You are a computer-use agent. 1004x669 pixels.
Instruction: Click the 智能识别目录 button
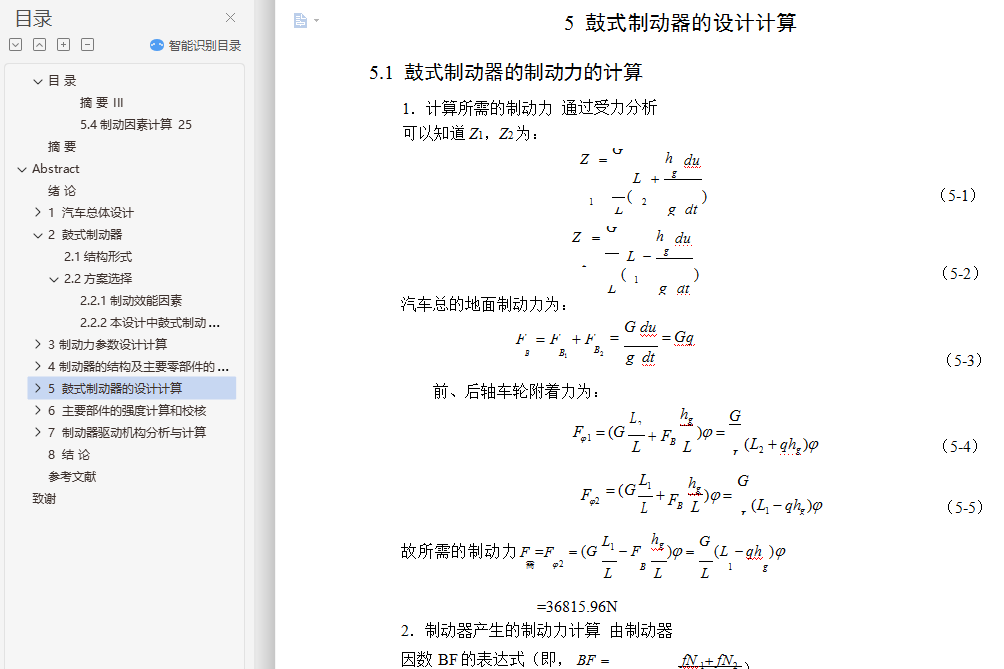point(195,45)
